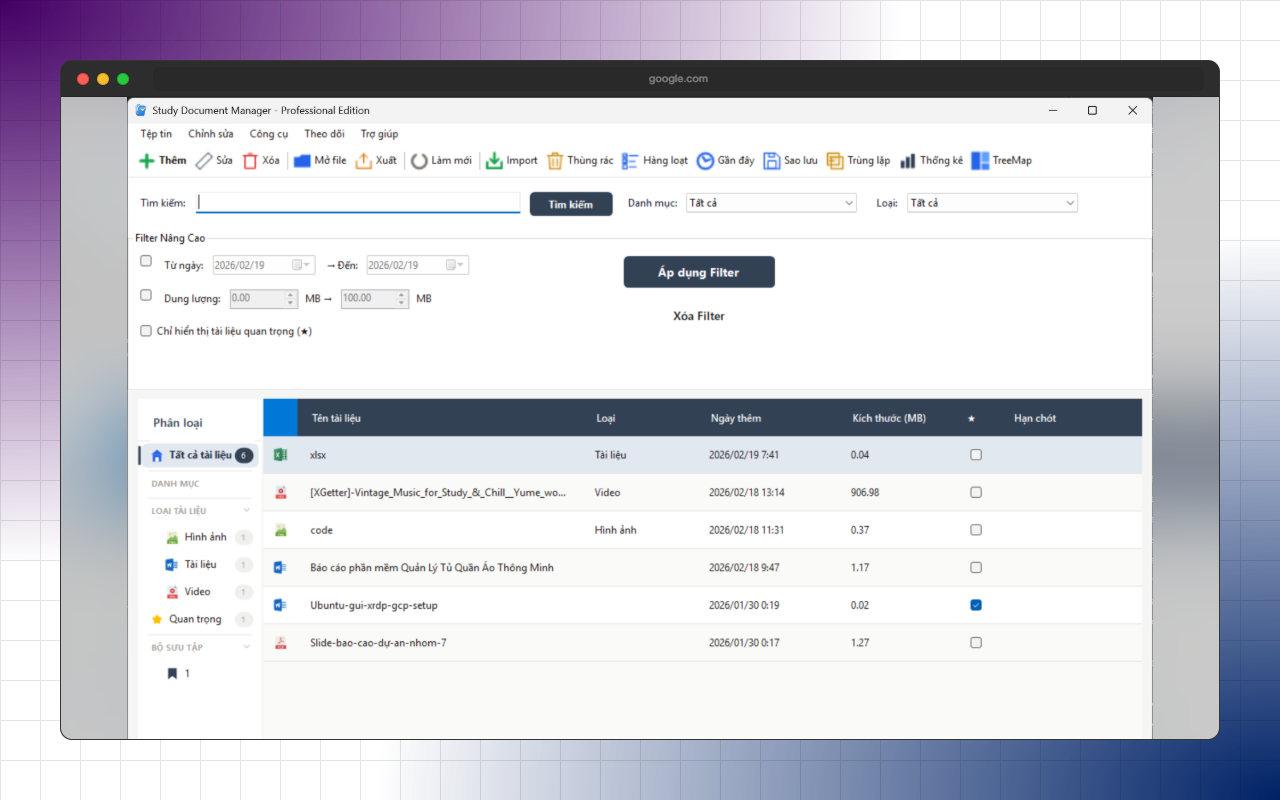Click Word icon of Báo cáo phần mềm row

click(x=280, y=568)
